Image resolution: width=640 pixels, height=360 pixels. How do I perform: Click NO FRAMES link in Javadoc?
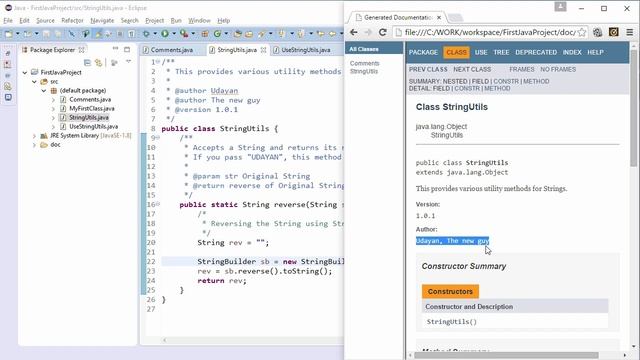point(558,69)
